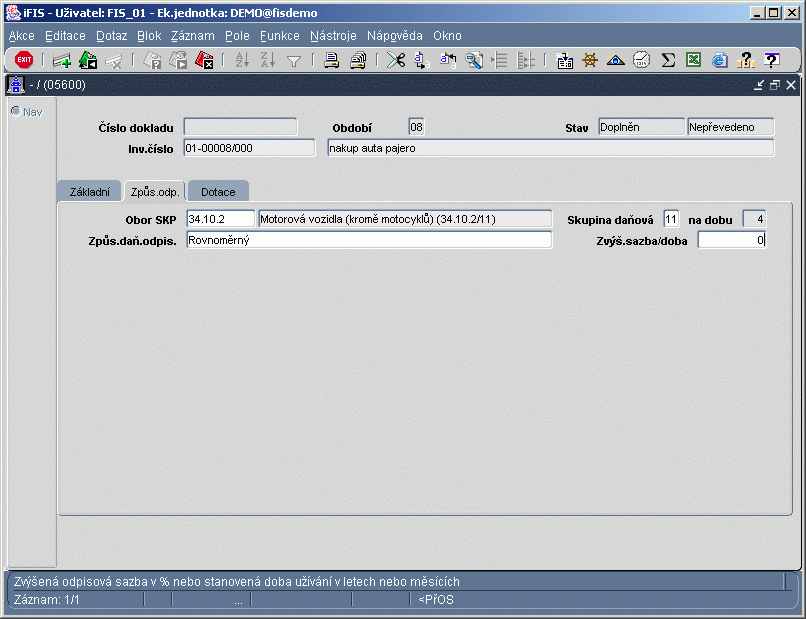Click the single-level list tree icon
The image size is (806, 619).
500,61
